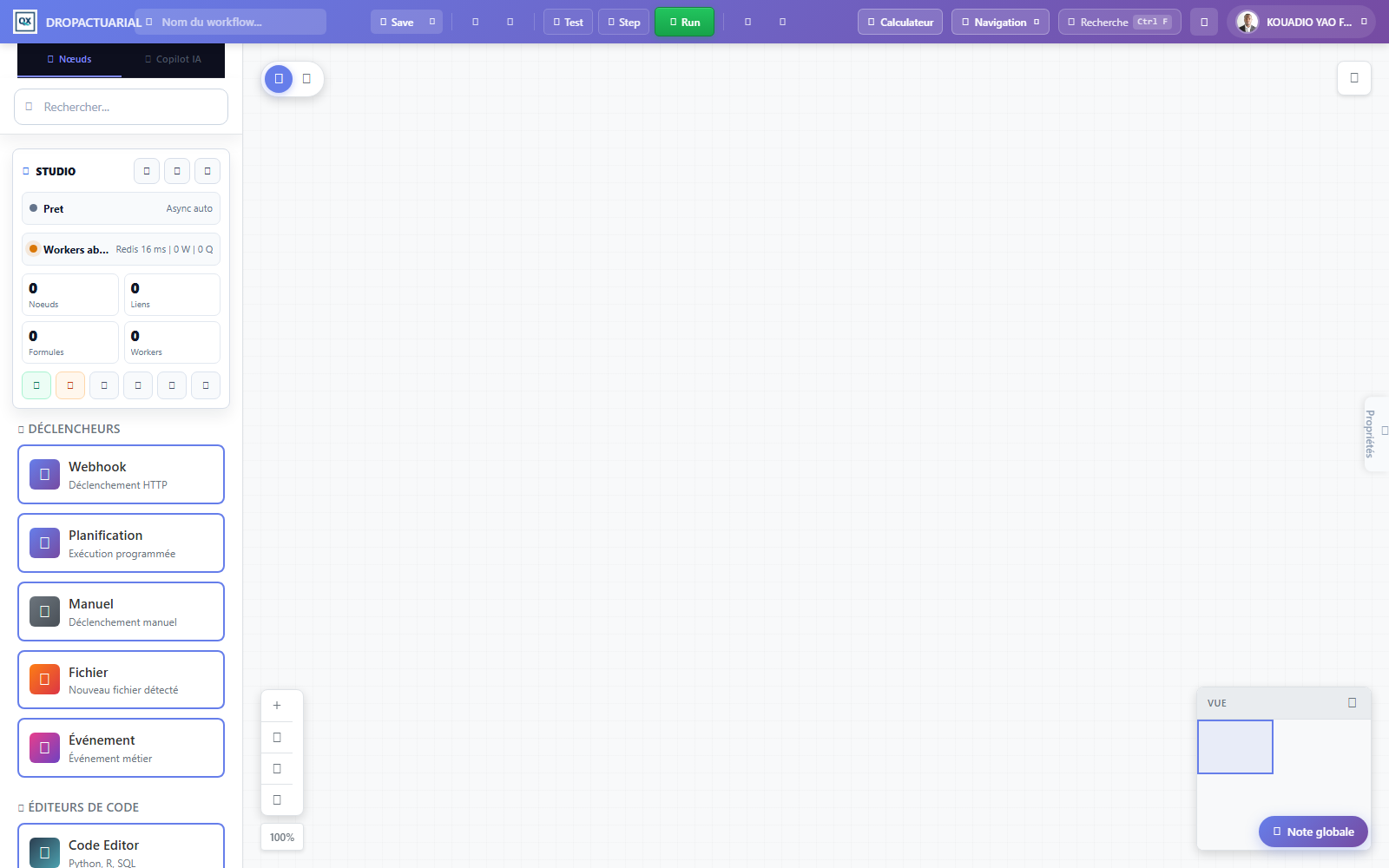Click the Planification node icon

44,542
